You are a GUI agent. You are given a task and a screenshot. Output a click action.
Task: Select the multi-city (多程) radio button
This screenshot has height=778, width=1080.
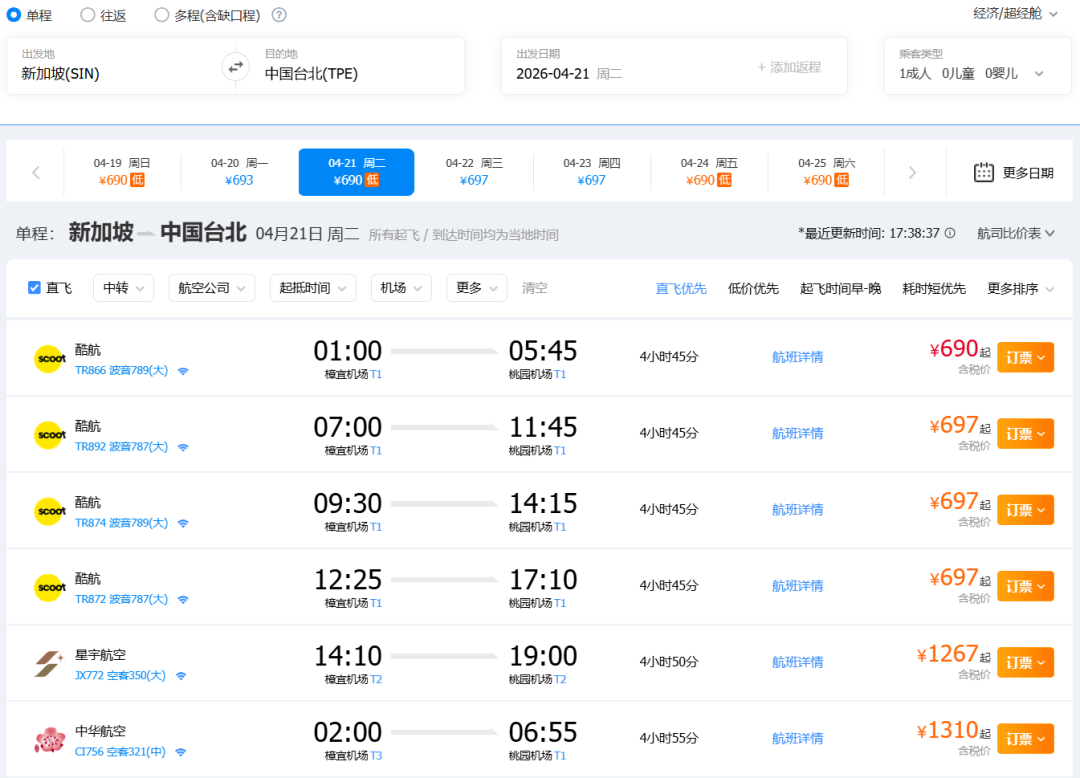pyautogui.click(x=162, y=15)
